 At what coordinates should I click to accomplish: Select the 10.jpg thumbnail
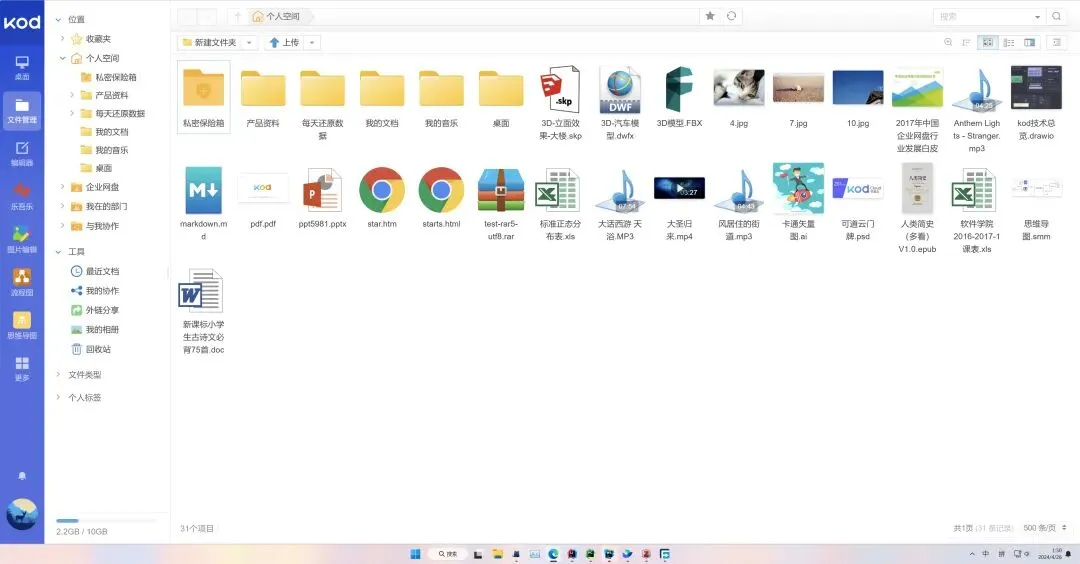(858, 96)
